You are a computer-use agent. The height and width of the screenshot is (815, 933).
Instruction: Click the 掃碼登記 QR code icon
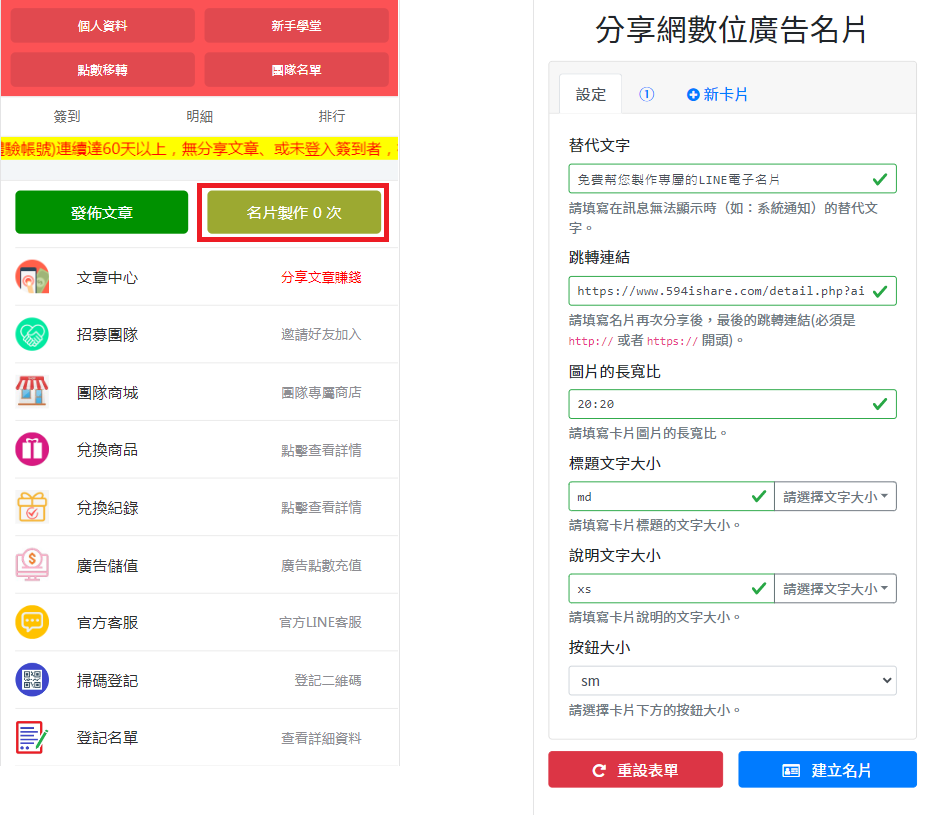click(32, 680)
